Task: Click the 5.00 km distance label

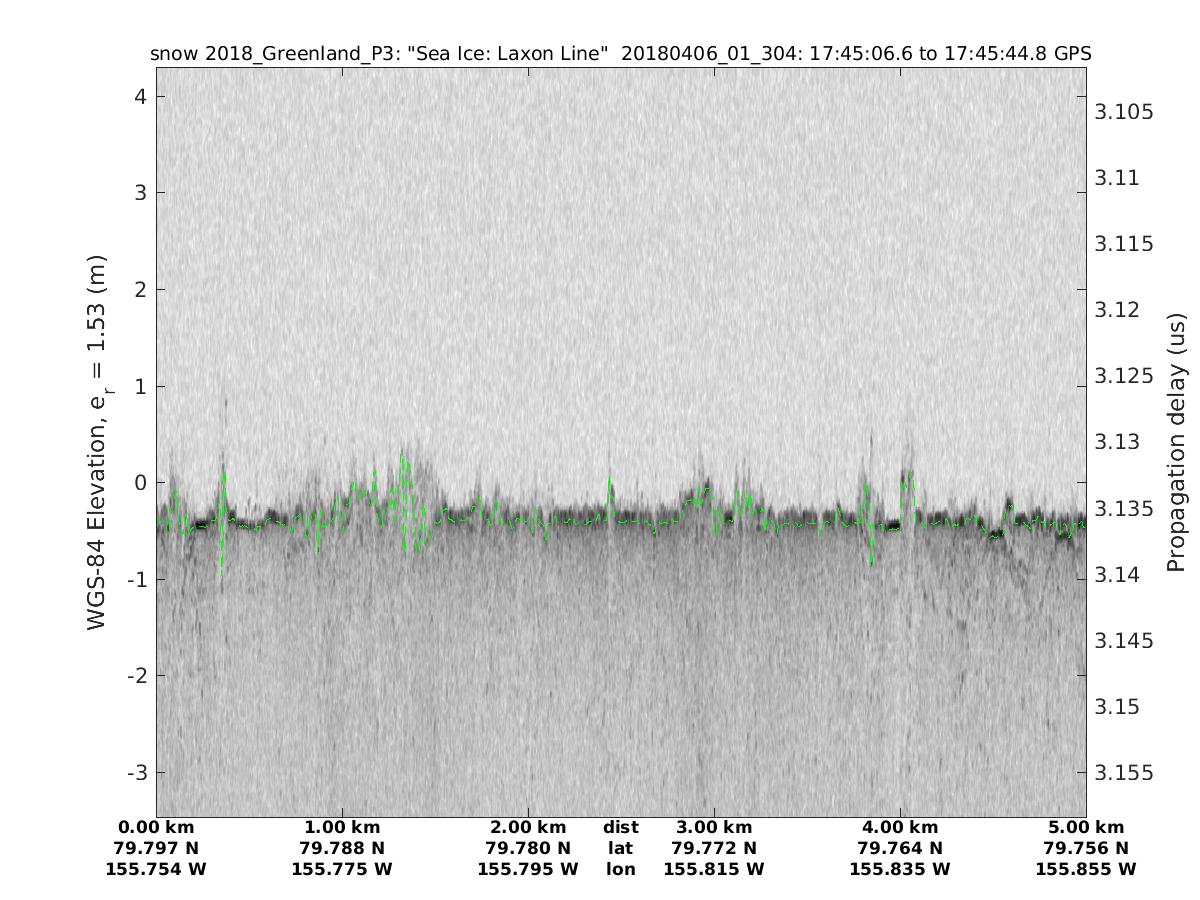Action: pos(1086,827)
